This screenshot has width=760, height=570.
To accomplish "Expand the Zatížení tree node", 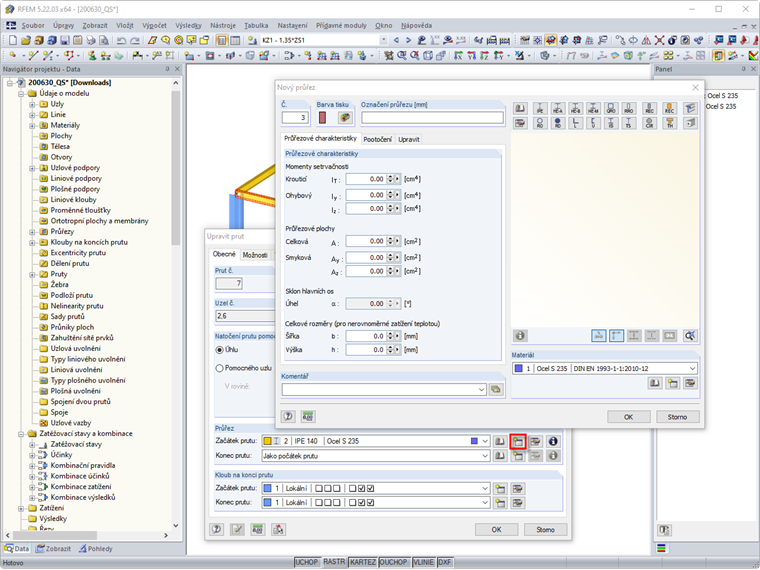I will [x=21, y=508].
